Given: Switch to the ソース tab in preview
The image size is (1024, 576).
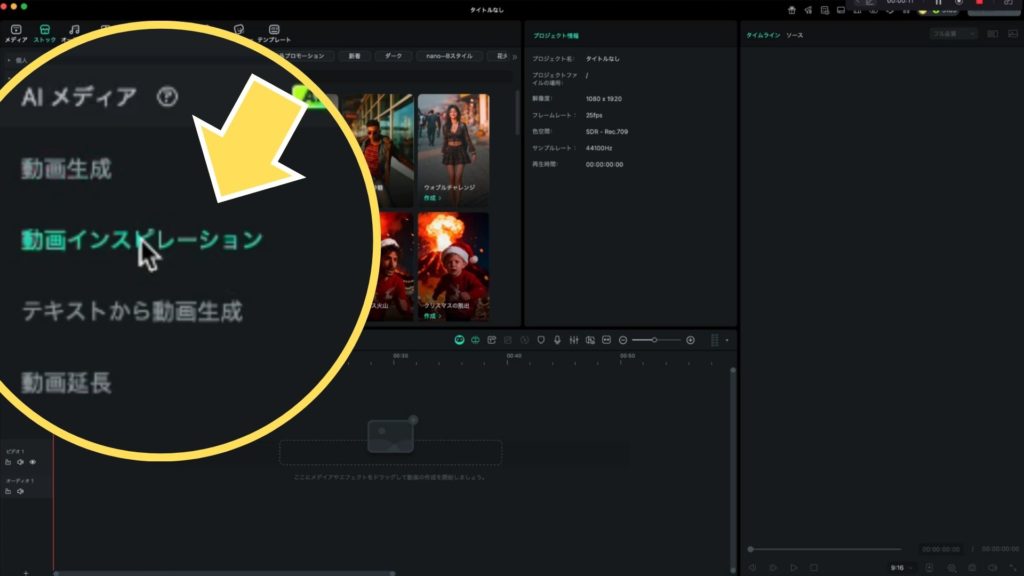Looking at the screenshot, I should click(794, 35).
